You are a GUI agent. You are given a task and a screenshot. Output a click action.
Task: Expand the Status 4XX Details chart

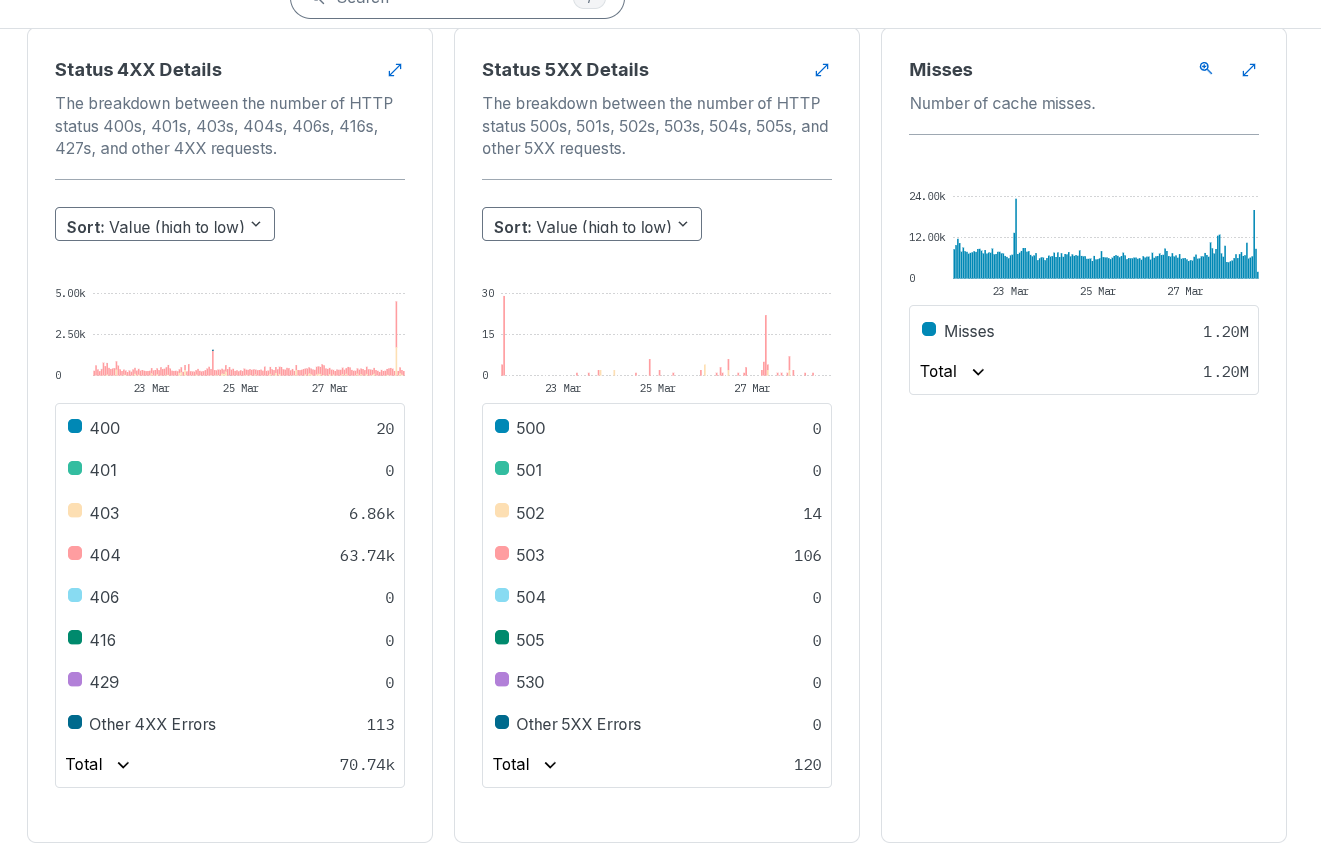click(x=395, y=70)
